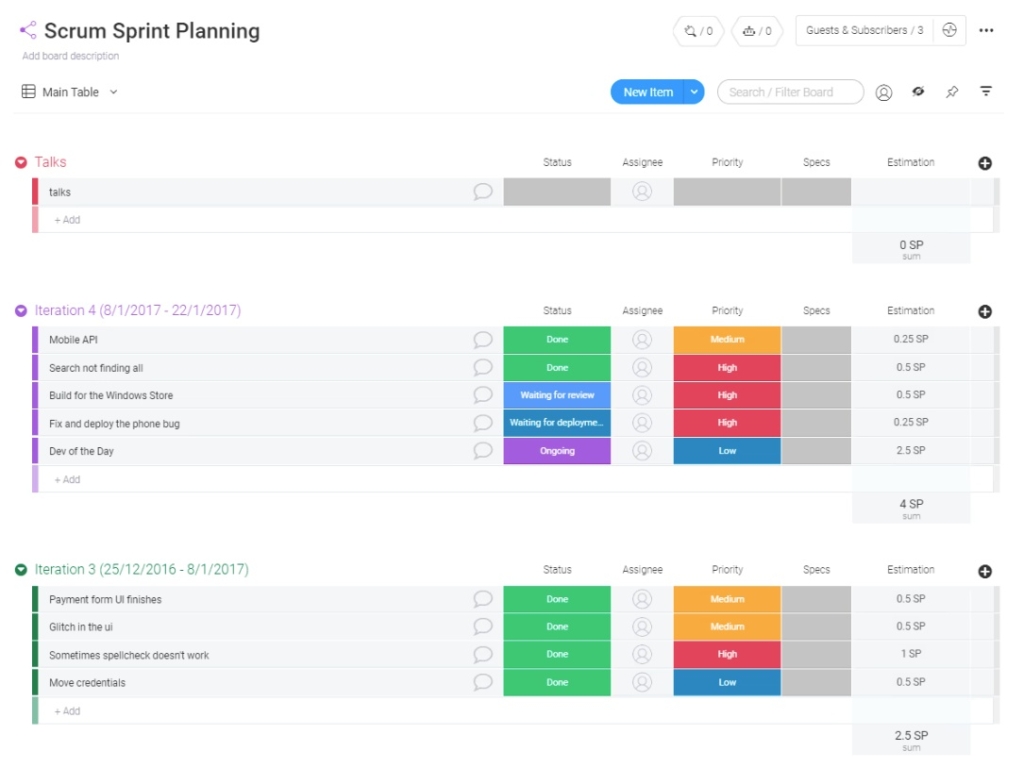Click the person filter icon beside the search box

point(884,91)
